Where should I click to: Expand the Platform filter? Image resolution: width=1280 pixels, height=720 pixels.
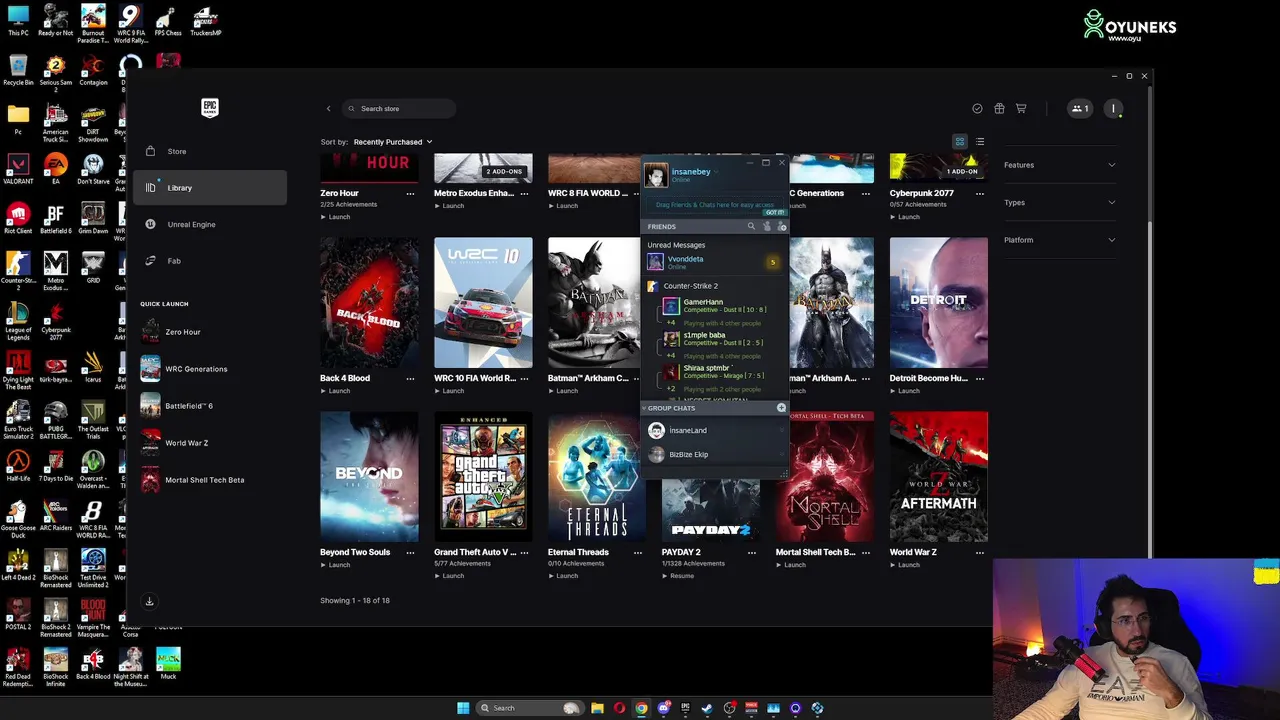[1060, 240]
